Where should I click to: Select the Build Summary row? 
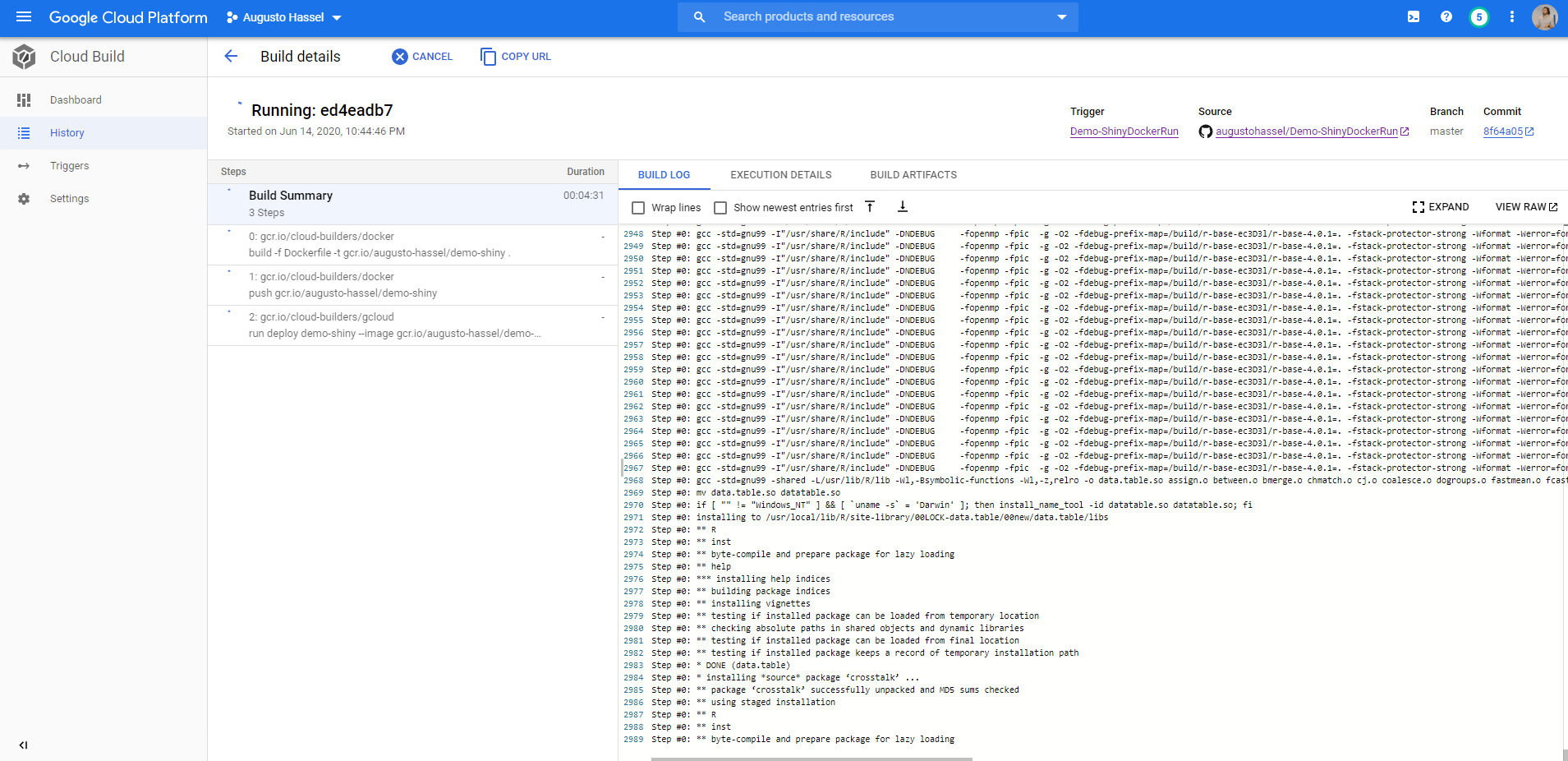pos(412,204)
